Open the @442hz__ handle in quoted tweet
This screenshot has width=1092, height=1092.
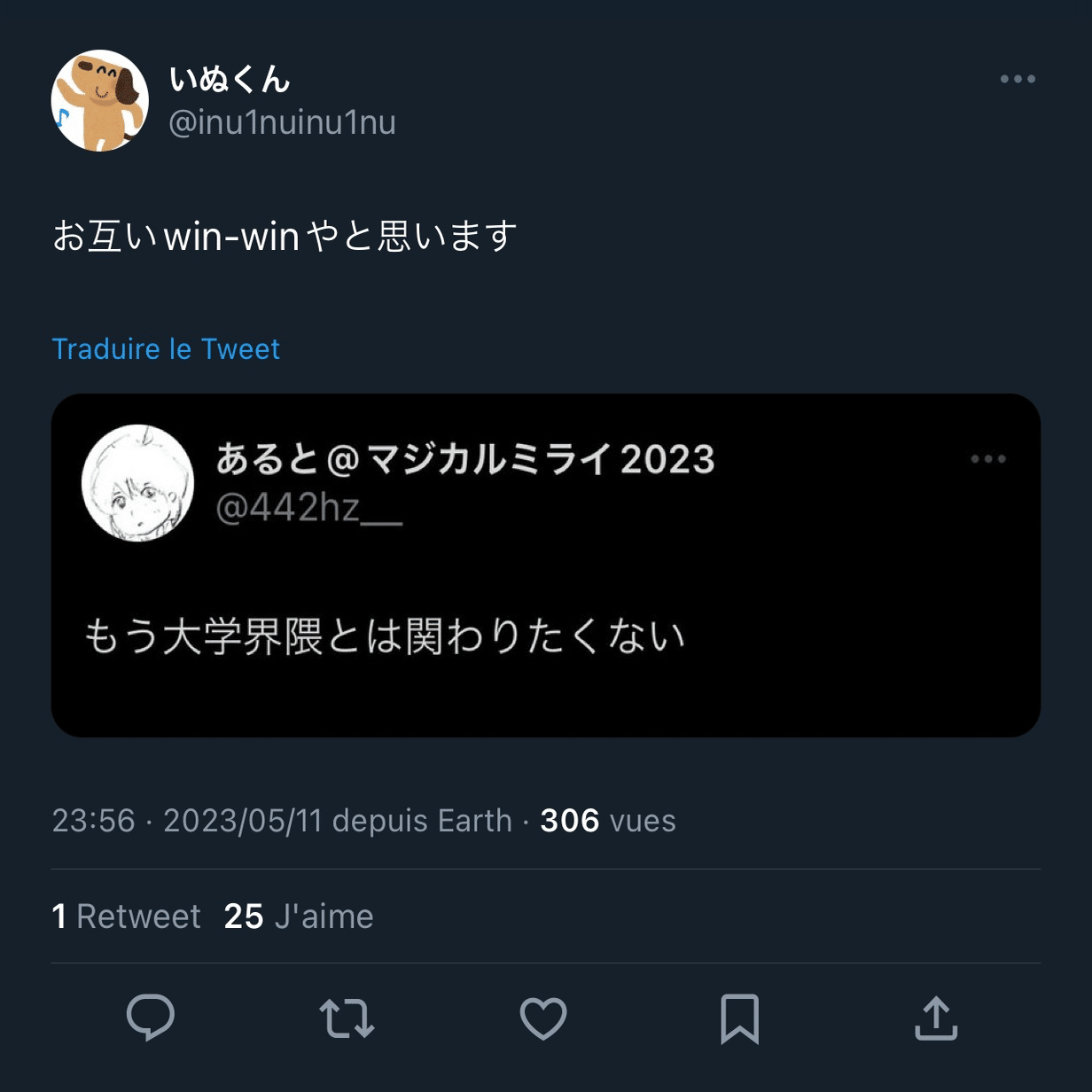pyautogui.click(x=309, y=508)
